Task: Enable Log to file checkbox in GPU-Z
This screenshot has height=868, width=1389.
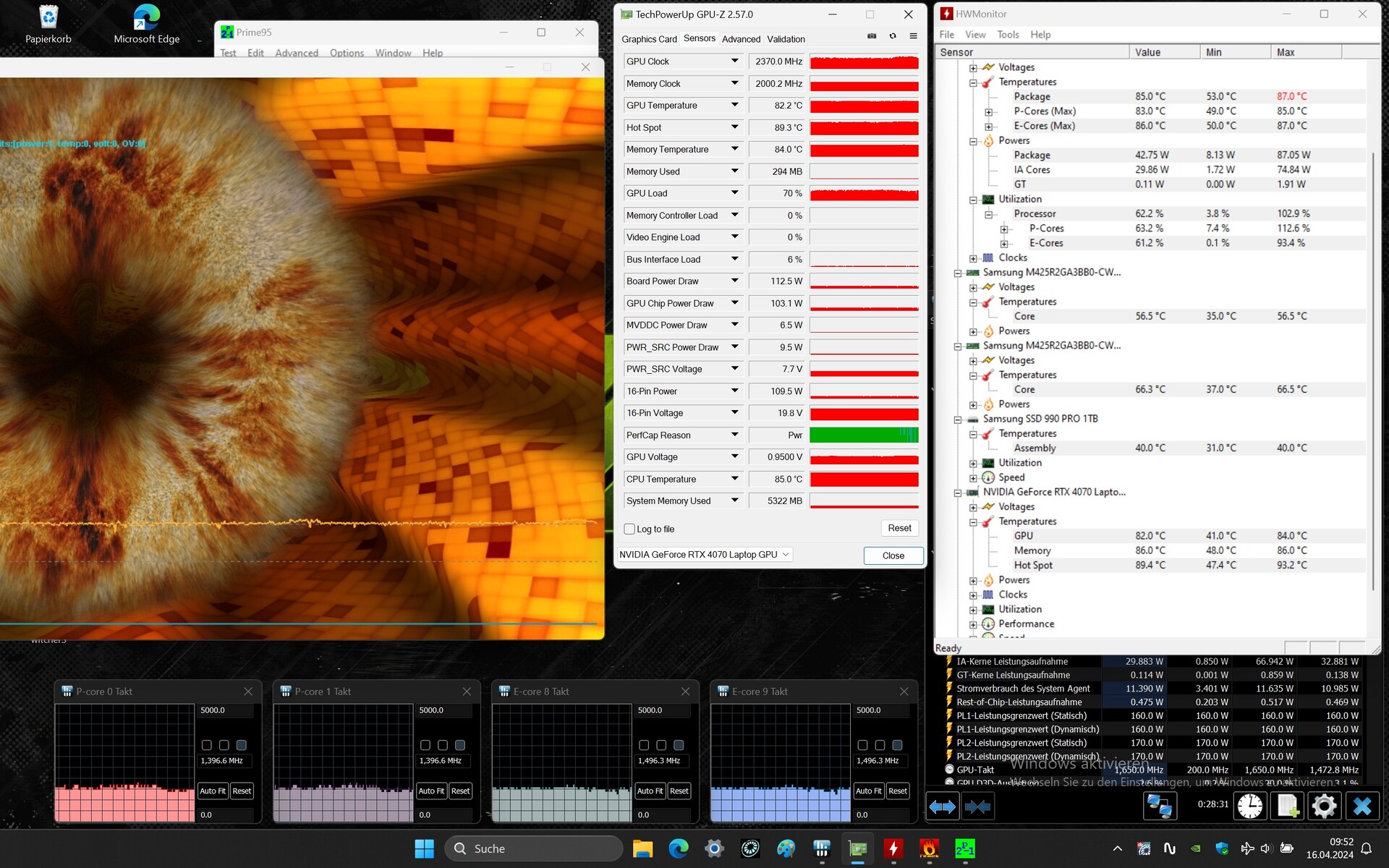Action: coord(629,529)
